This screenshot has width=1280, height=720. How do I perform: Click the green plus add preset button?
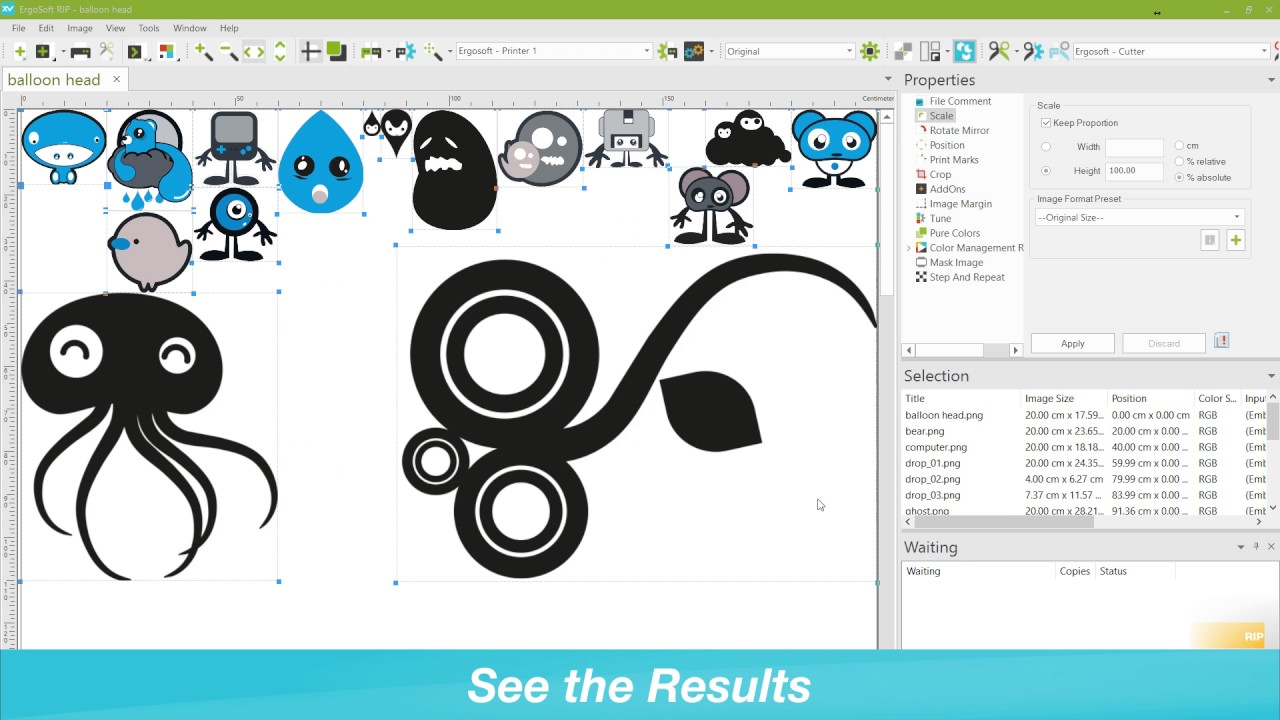[1236, 240]
